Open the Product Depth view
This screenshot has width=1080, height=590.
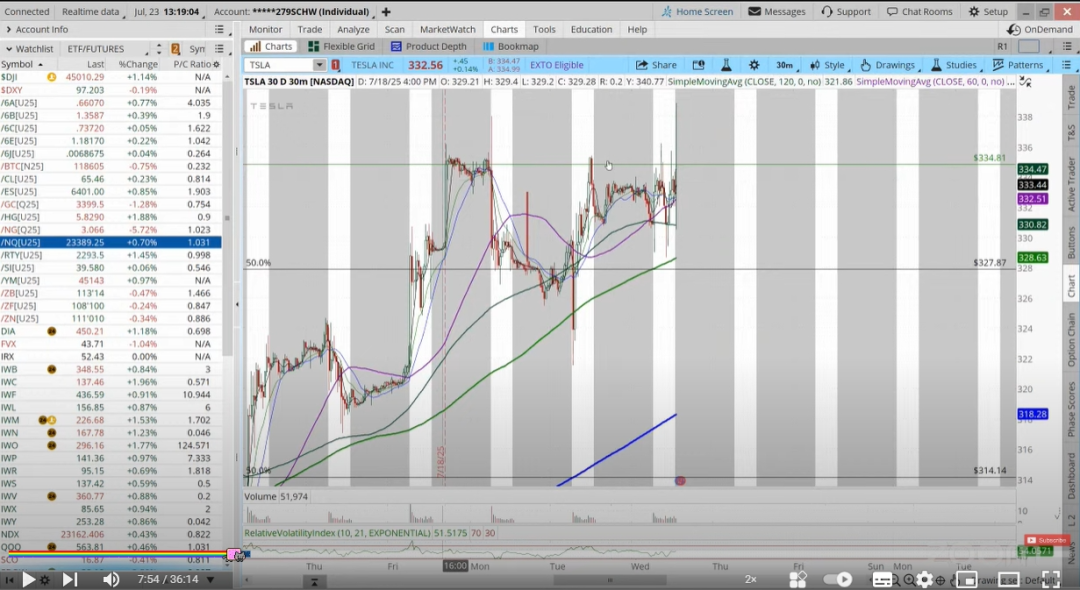click(x=428, y=46)
